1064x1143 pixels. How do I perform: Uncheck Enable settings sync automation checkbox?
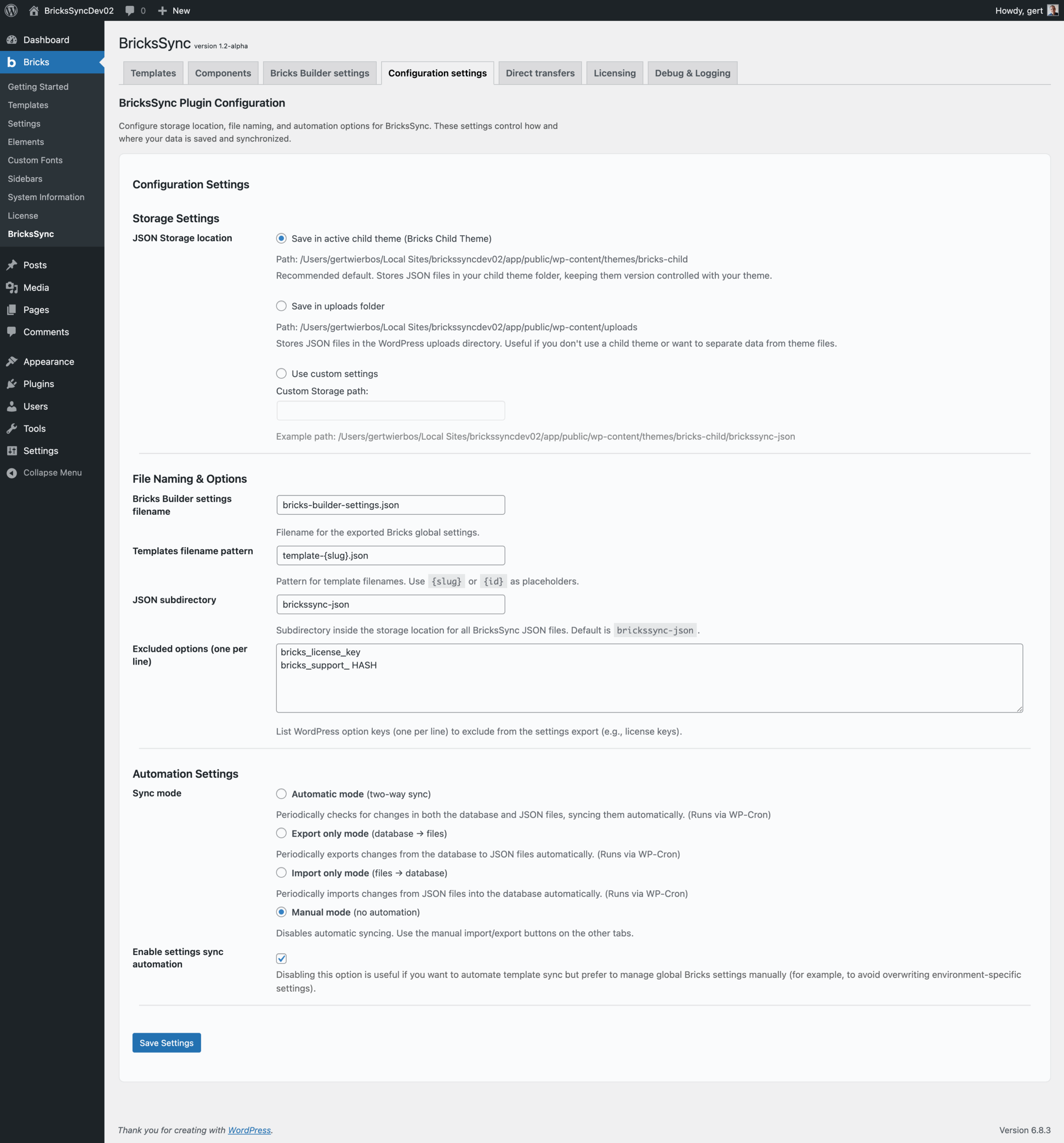(281, 959)
